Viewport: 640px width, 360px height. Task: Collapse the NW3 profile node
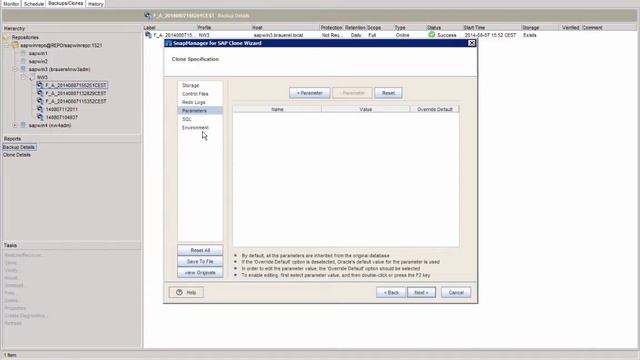click(x=23, y=77)
